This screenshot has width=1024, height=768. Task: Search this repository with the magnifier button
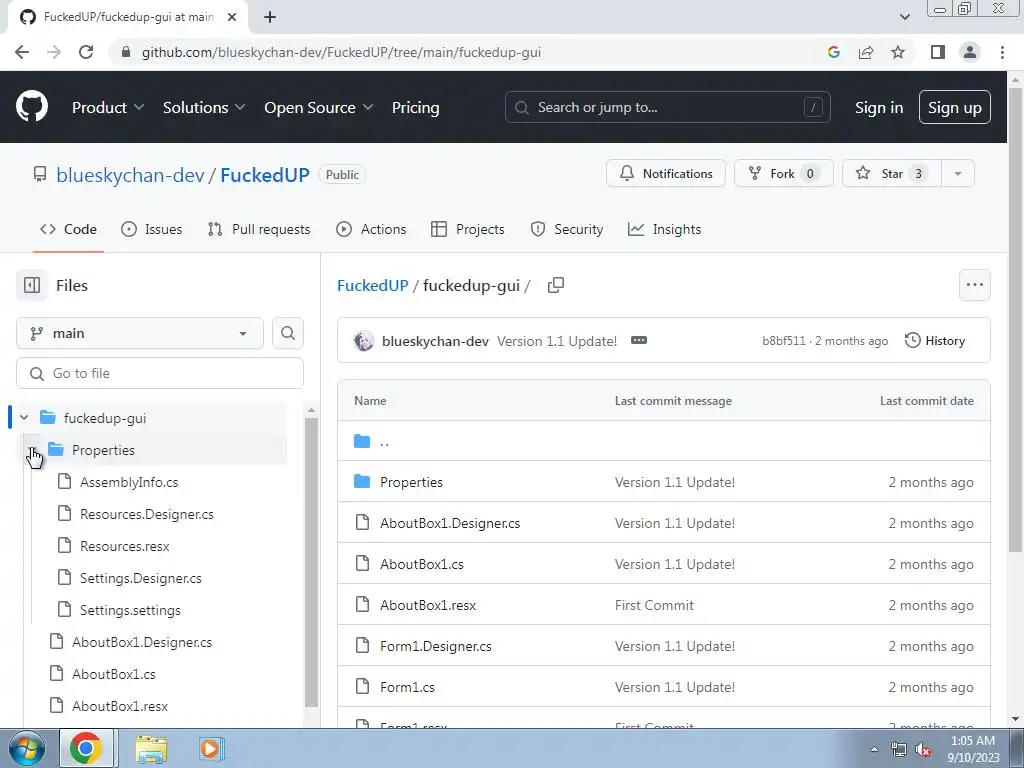(288, 333)
